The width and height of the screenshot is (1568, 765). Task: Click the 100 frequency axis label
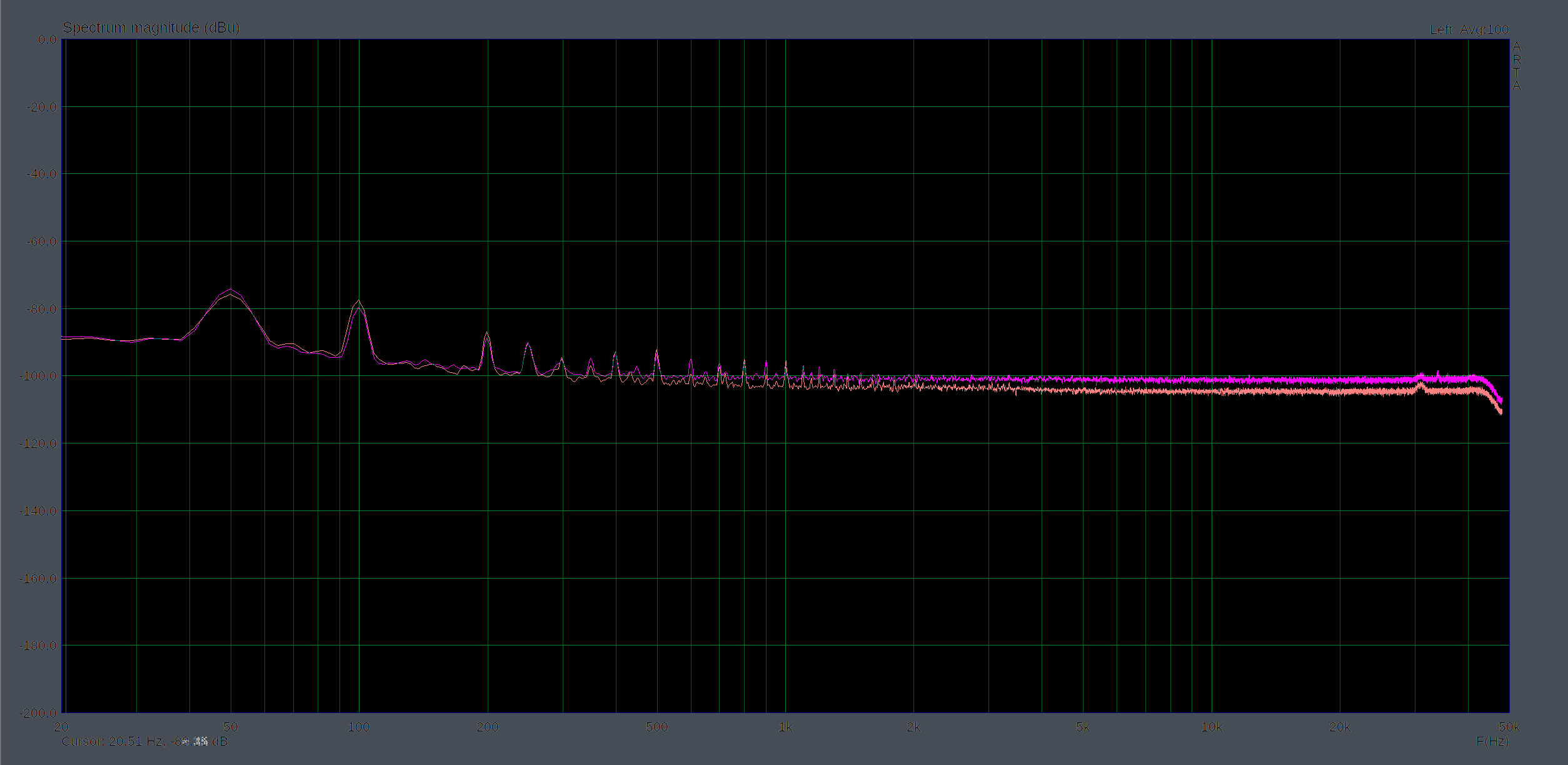(359, 727)
